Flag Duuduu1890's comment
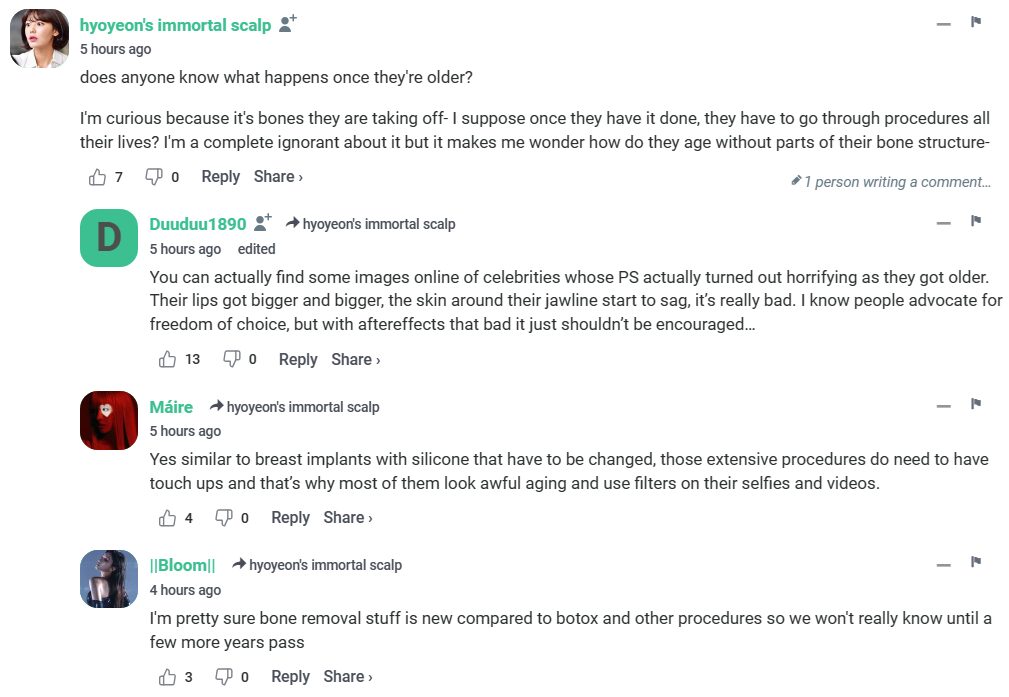 [976, 221]
